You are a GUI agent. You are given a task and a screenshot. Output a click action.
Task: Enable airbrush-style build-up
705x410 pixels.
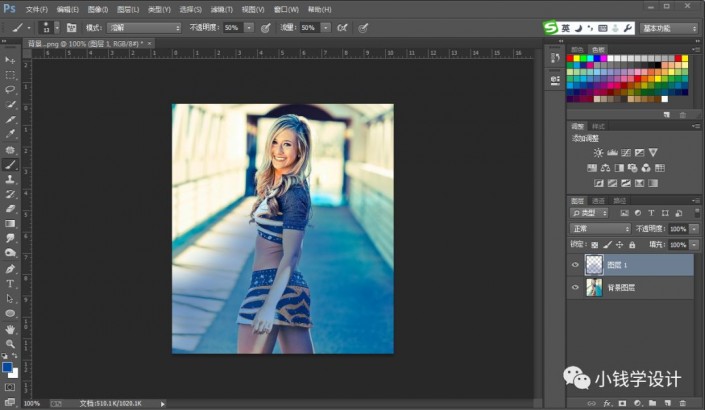point(342,28)
